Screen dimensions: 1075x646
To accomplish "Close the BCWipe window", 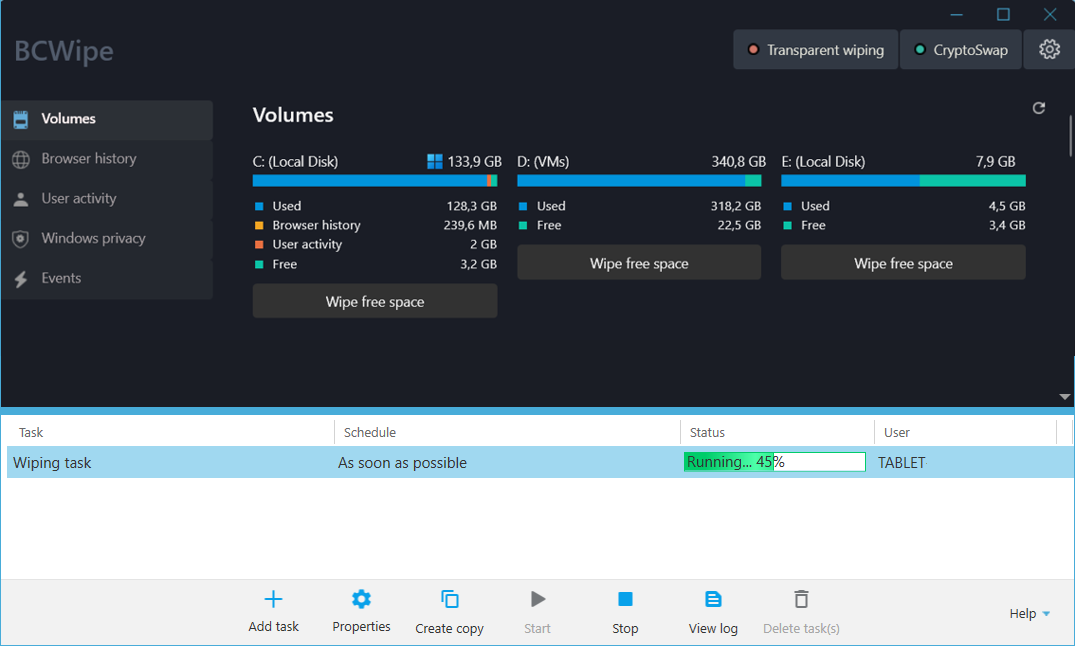I will 1050,14.
